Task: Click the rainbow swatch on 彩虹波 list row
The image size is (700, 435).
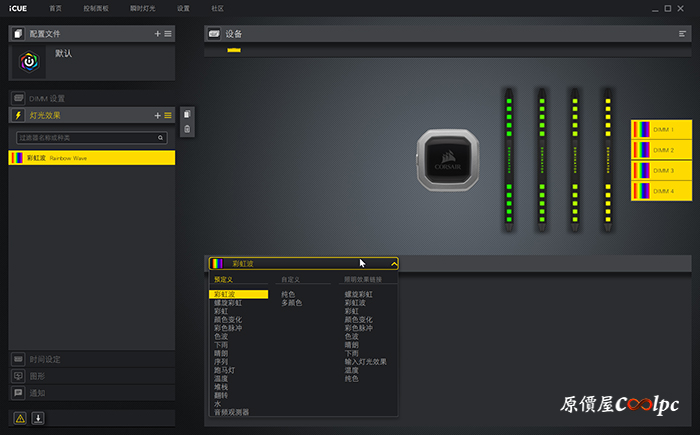Action: (17, 158)
